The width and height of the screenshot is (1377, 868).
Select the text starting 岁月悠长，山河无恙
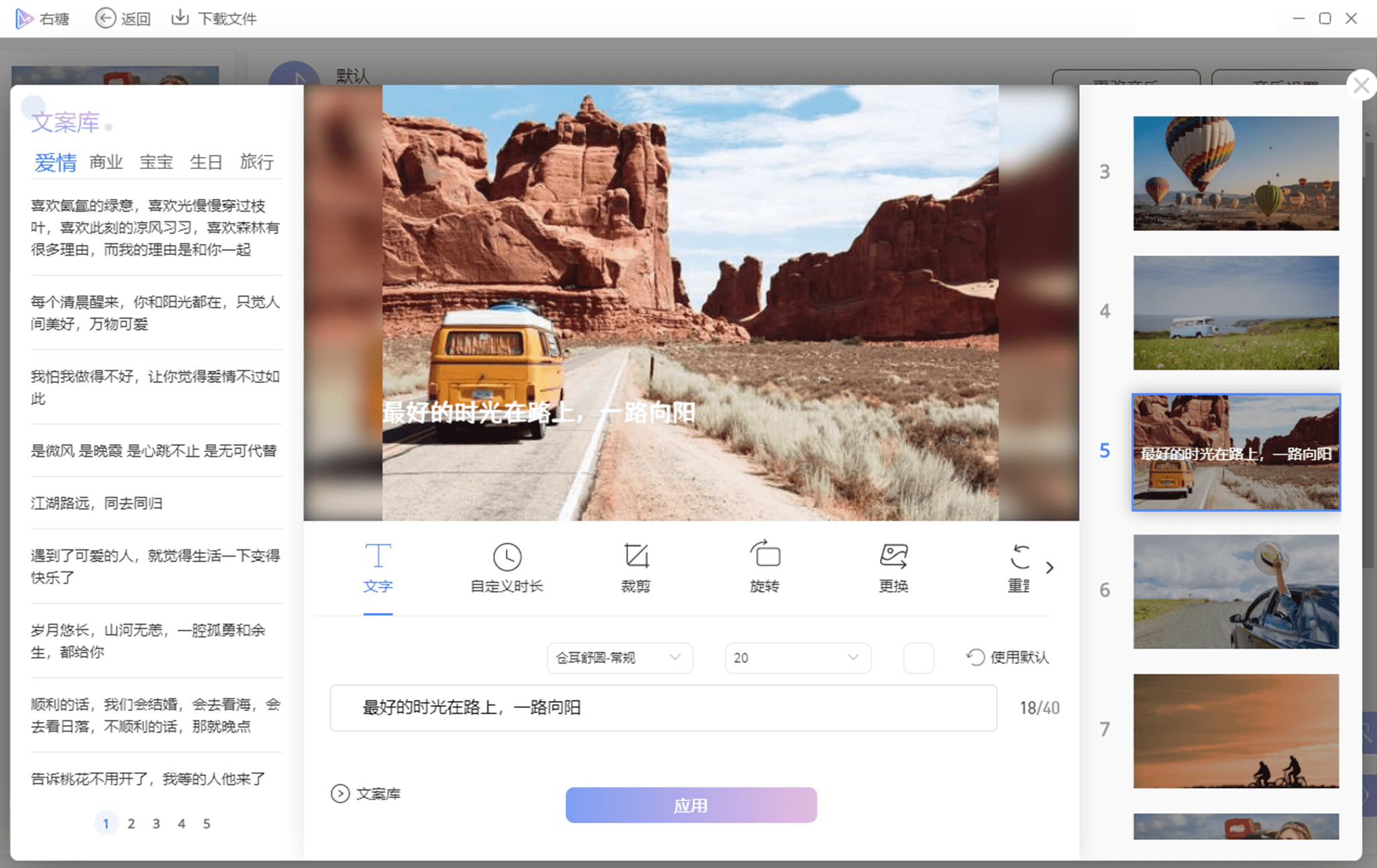tap(149, 641)
